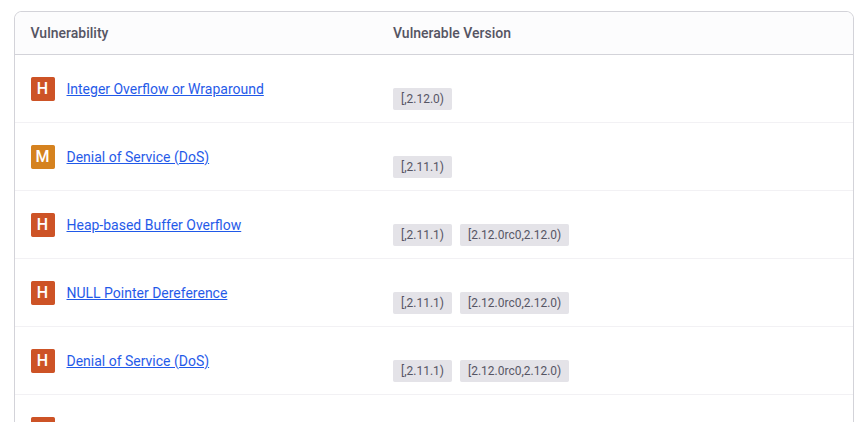Click the [,2.11.1) badge in the medium DoS row
862x422 pixels.
click(422, 167)
